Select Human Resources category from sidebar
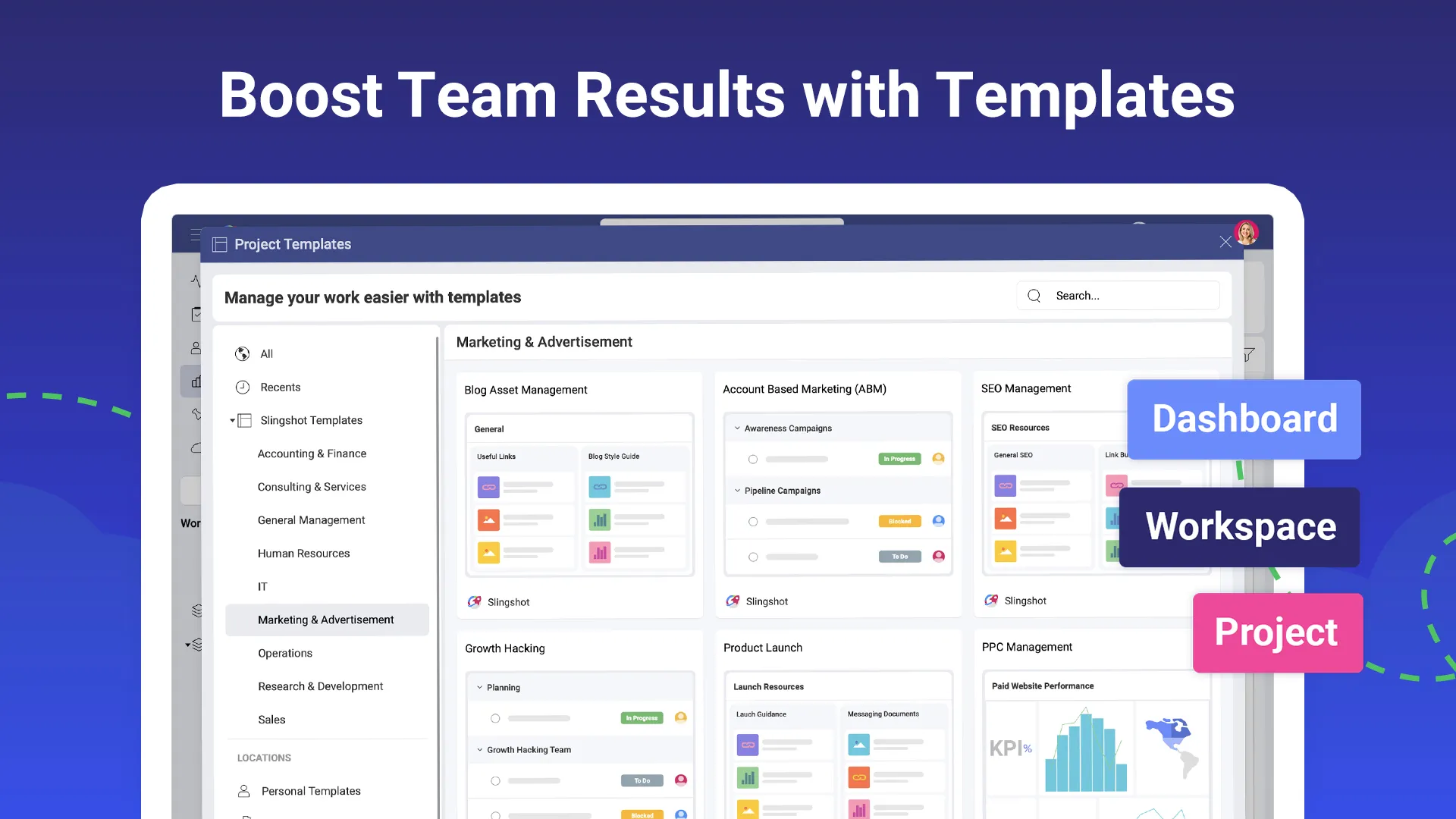The width and height of the screenshot is (1456, 819). coord(303,553)
